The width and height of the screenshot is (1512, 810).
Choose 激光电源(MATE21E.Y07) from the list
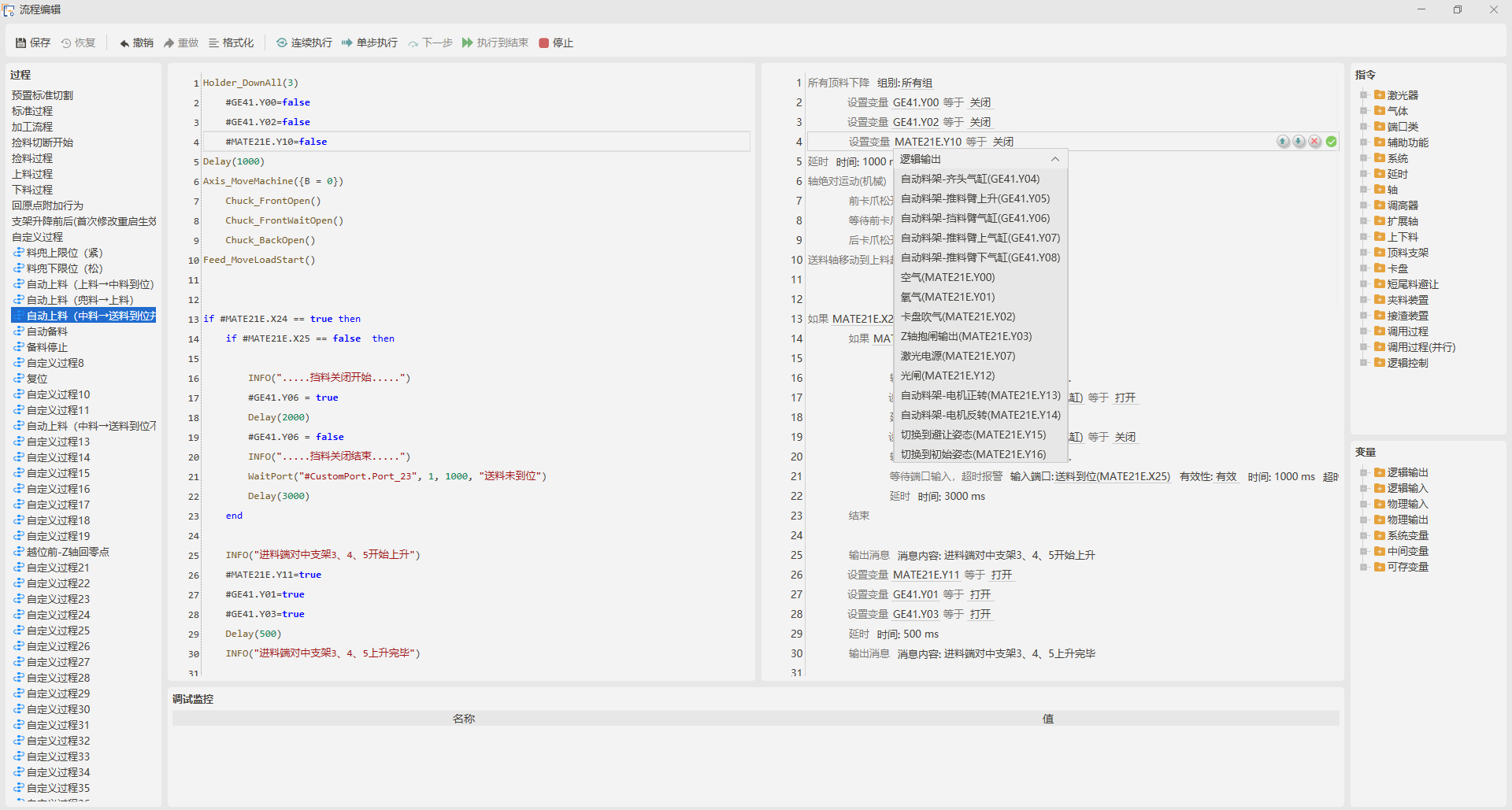tap(958, 356)
